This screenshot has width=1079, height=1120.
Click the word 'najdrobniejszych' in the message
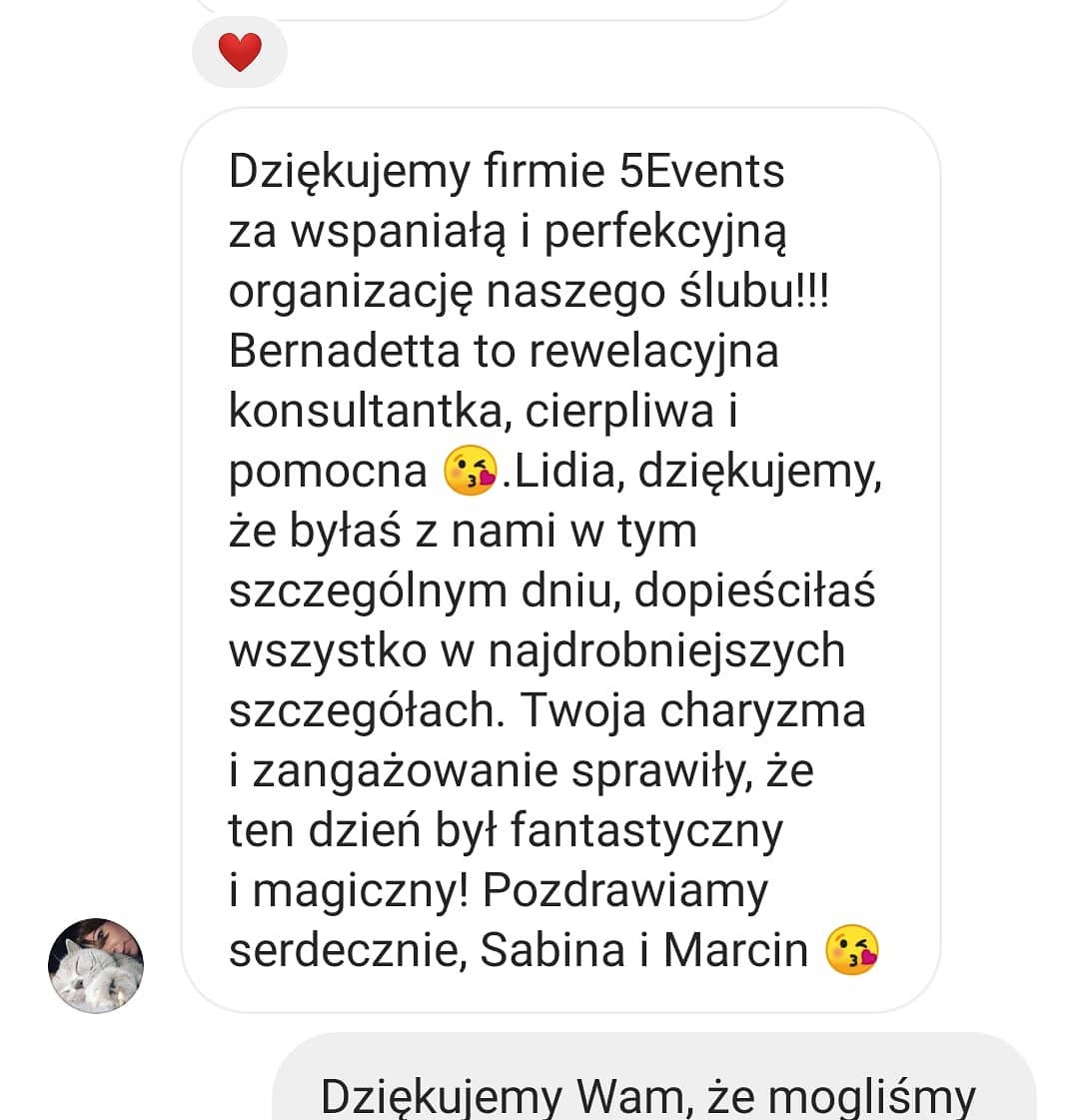(666, 651)
